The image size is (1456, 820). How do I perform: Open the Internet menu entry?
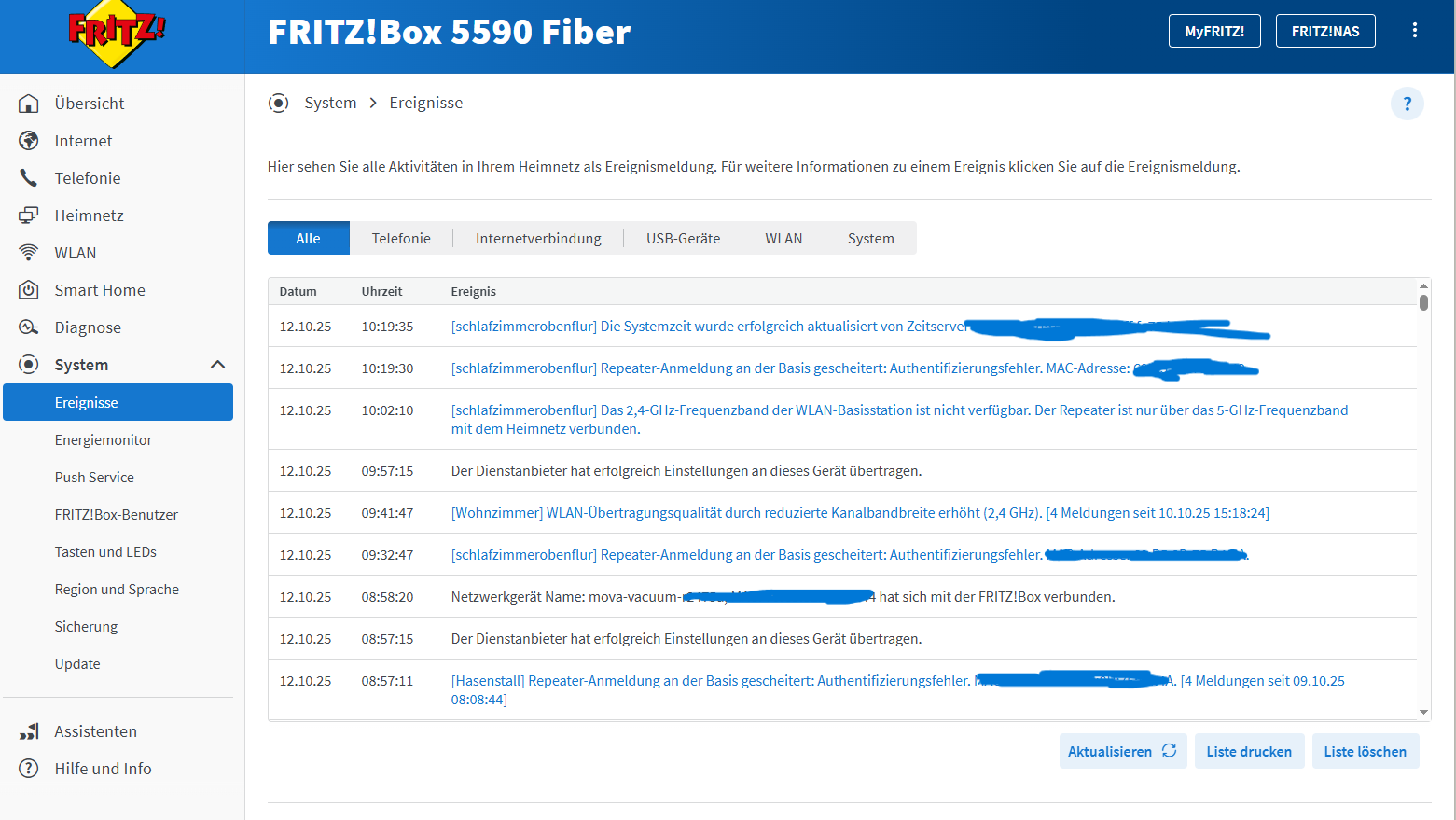coord(83,141)
